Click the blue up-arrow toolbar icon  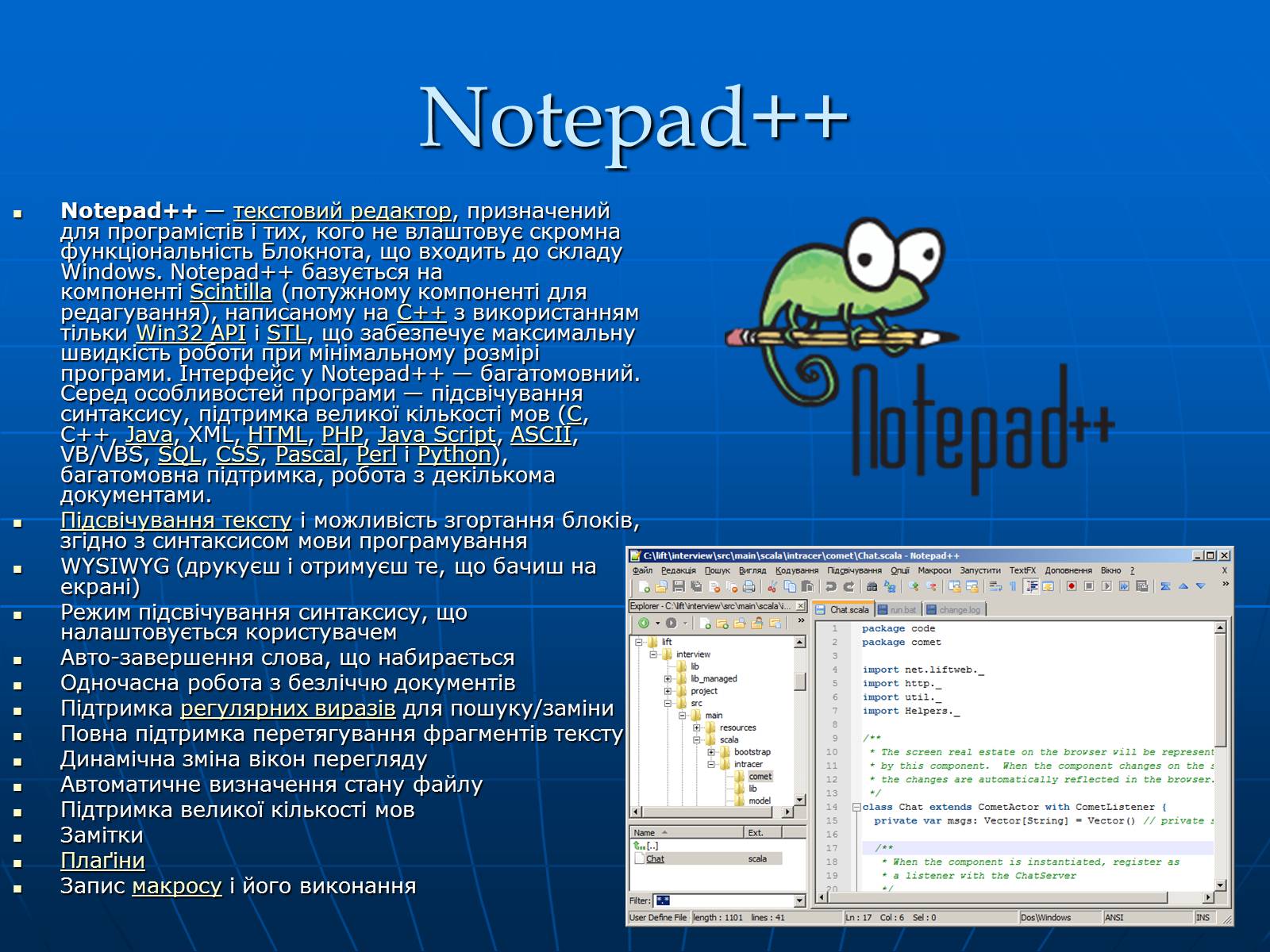pyautogui.click(x=1183, y=586)
